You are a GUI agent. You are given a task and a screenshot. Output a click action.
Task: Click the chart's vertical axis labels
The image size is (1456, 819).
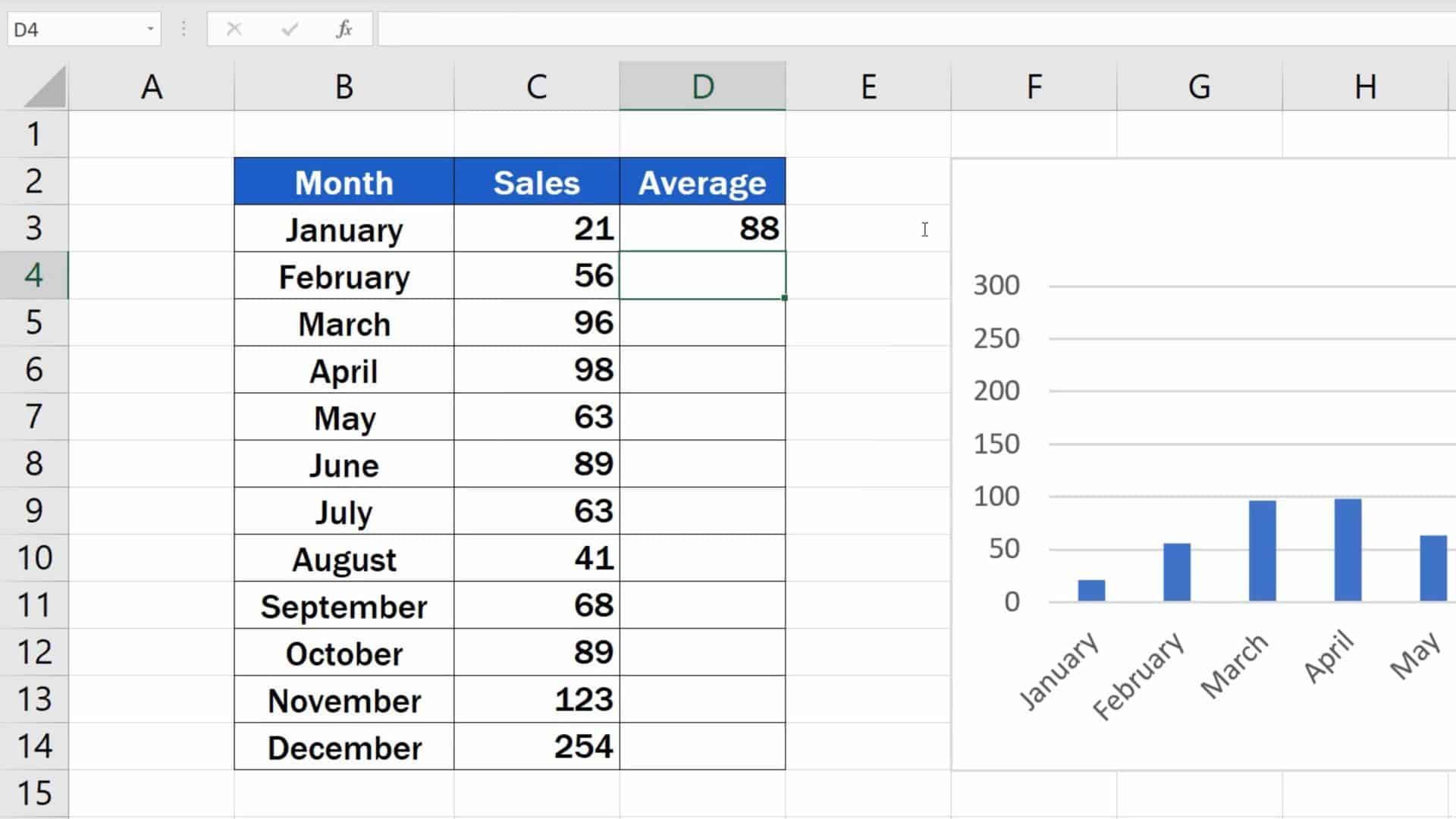pyautogui.click(x=997, y=444)
